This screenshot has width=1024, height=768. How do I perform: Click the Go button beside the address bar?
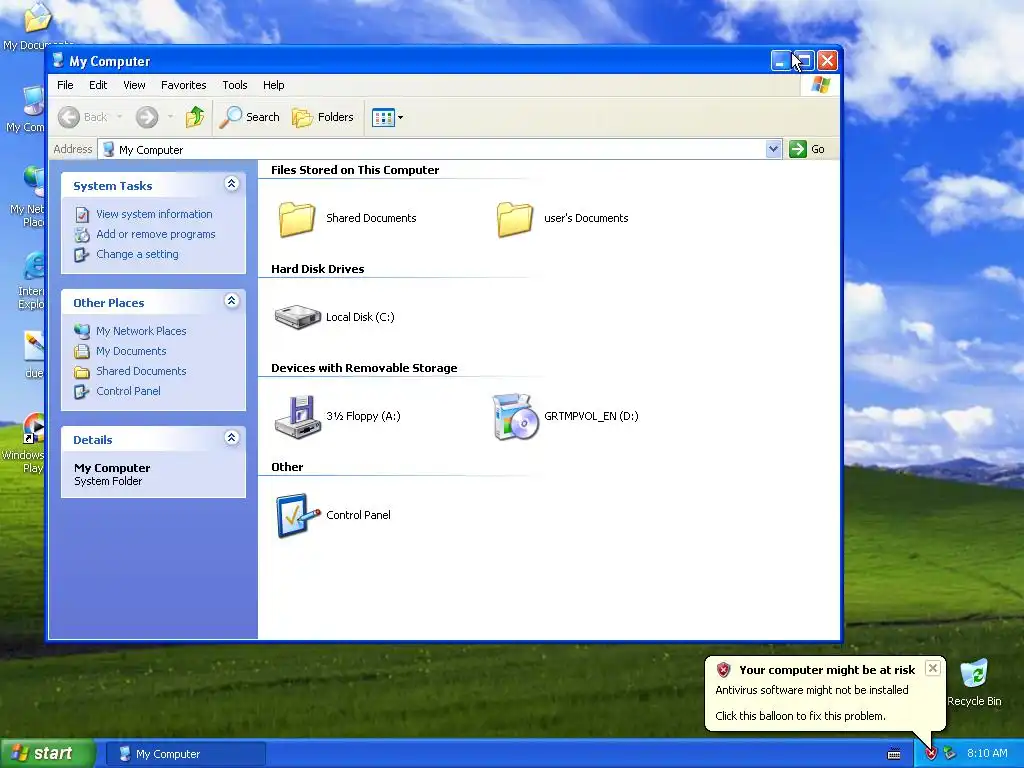click(x=807, y=150)
